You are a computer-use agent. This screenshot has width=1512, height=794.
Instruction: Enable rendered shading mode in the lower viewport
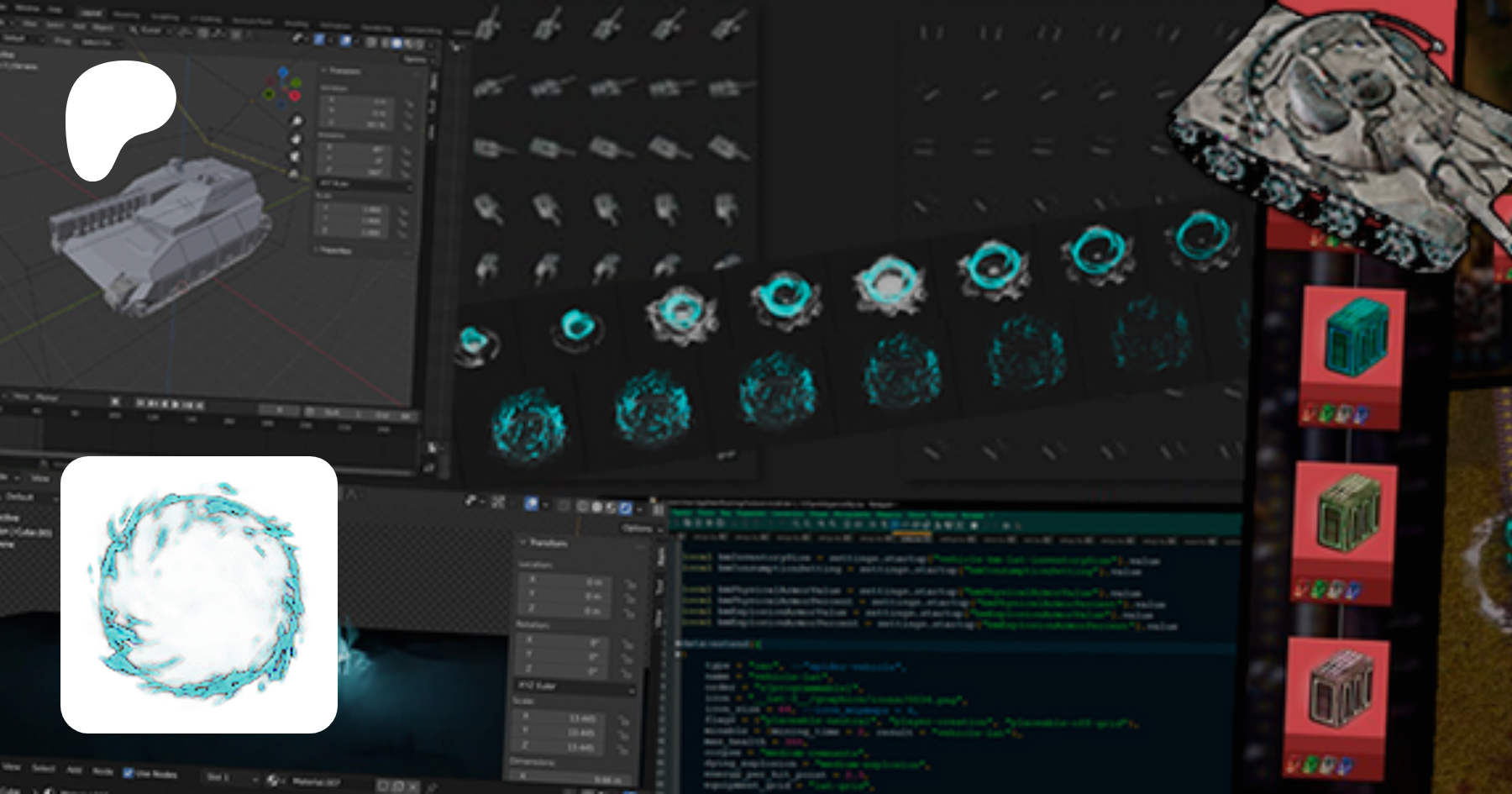tap(624, 507)
